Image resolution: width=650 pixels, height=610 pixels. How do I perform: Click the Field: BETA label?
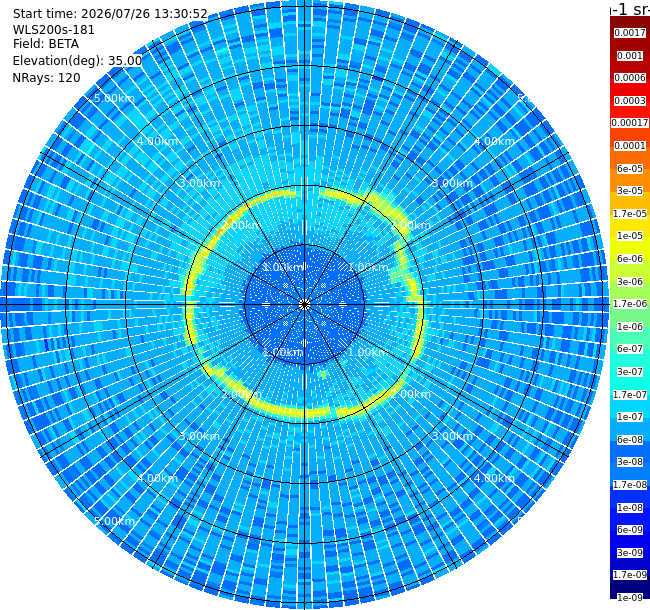pos(46,44)
